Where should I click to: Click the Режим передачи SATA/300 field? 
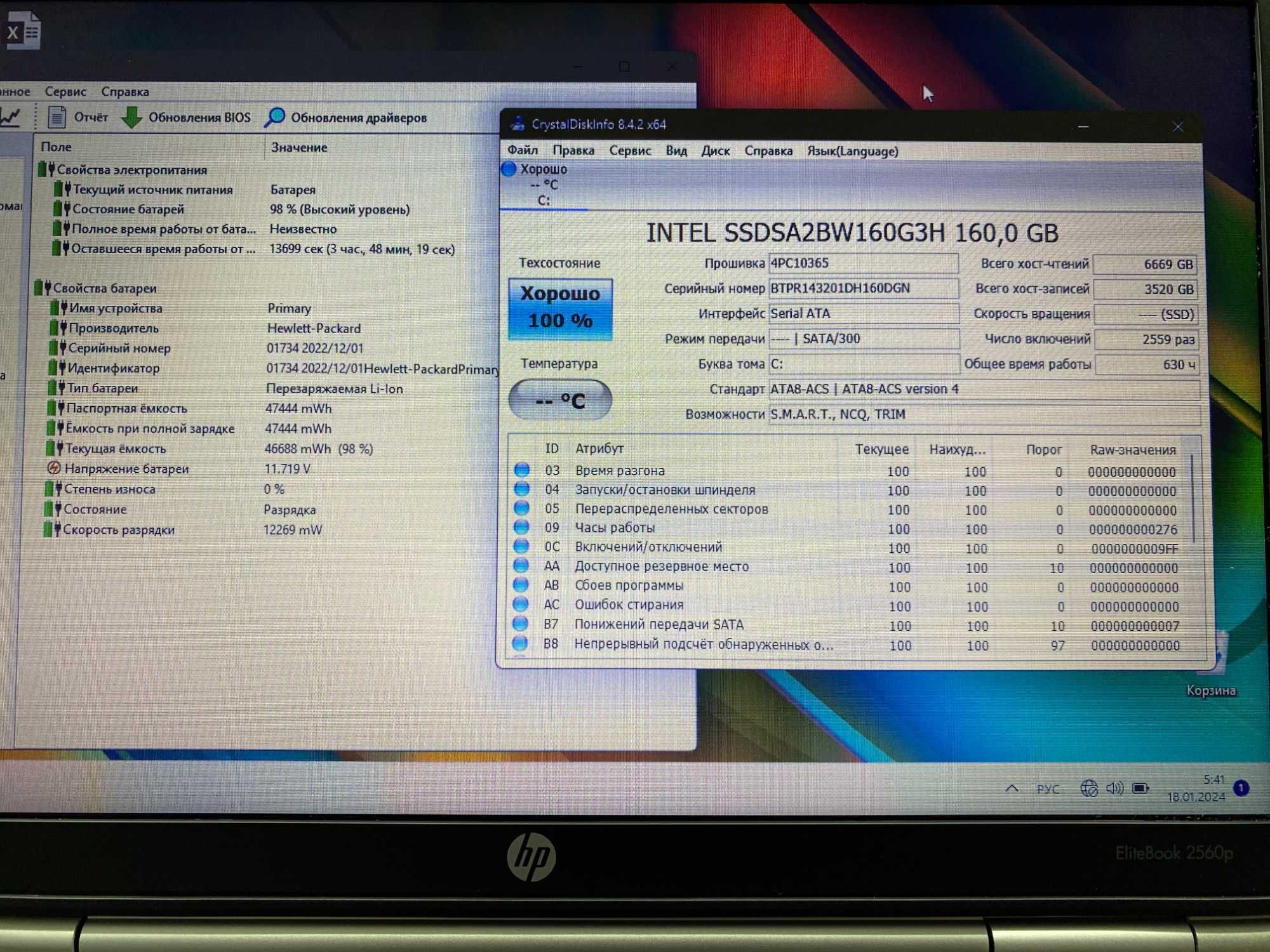coord(864,338)
